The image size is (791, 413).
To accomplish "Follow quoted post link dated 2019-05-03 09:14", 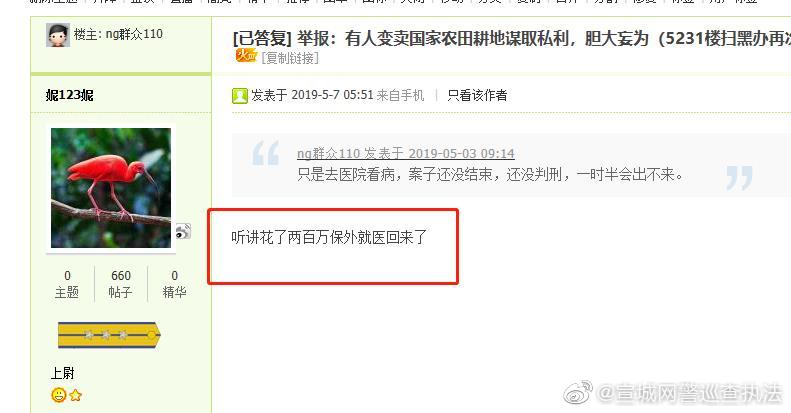I will coord(406,153).
